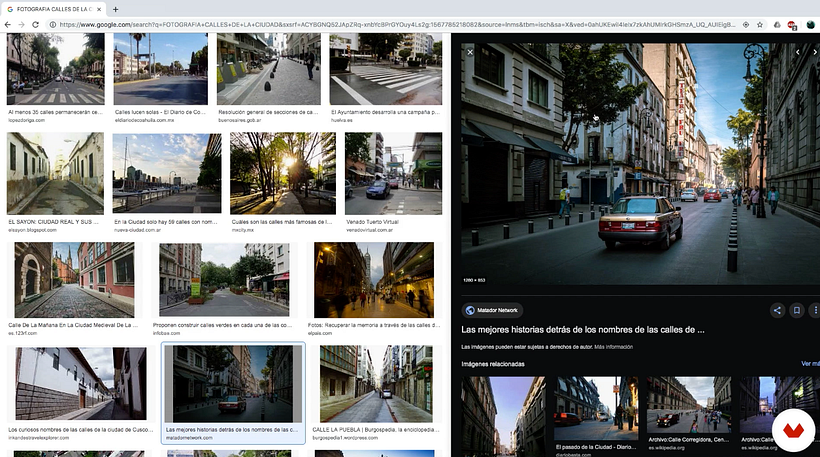Open related image 'Archivo:Calle Corregidora'

689,405
